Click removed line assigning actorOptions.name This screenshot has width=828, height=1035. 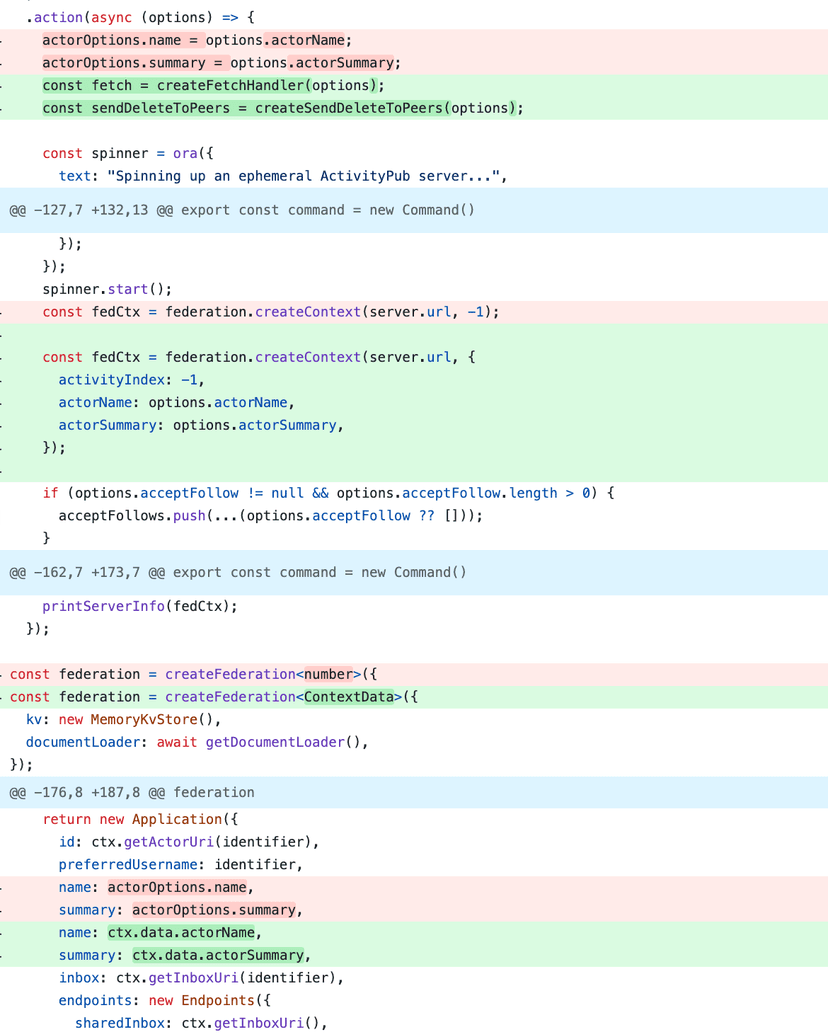pos(196,40)
